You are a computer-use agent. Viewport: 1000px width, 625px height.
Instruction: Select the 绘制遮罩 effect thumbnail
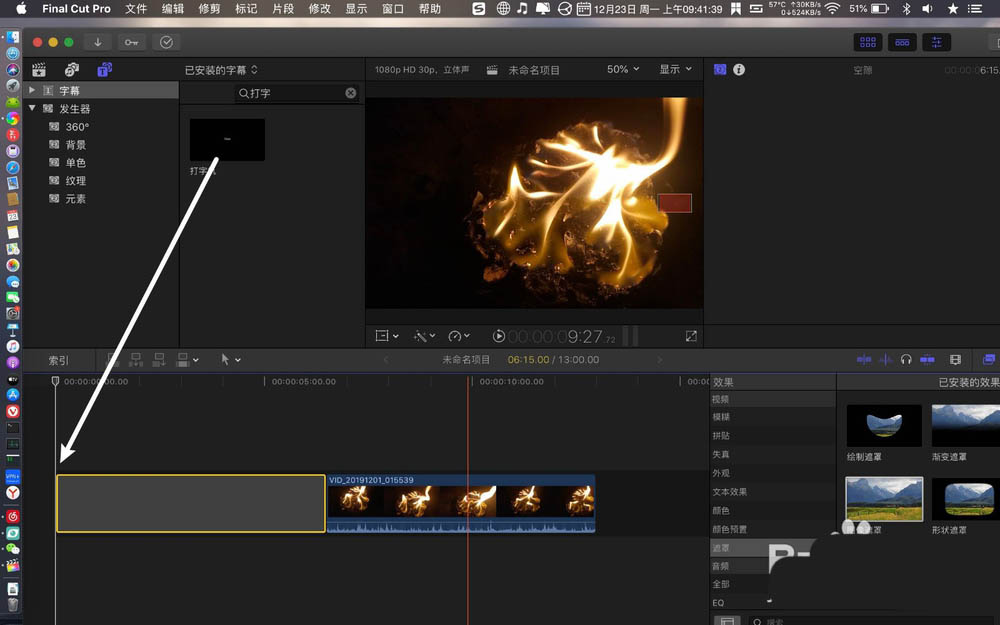tap(884, 425)
